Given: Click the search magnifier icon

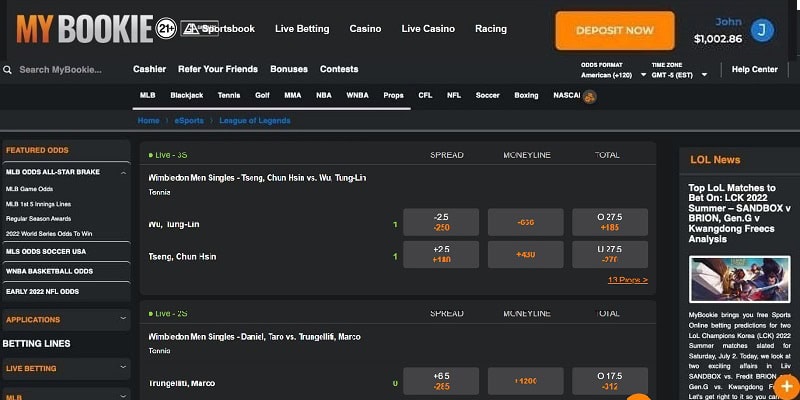Looking at the screenshot, I should 7,70.
